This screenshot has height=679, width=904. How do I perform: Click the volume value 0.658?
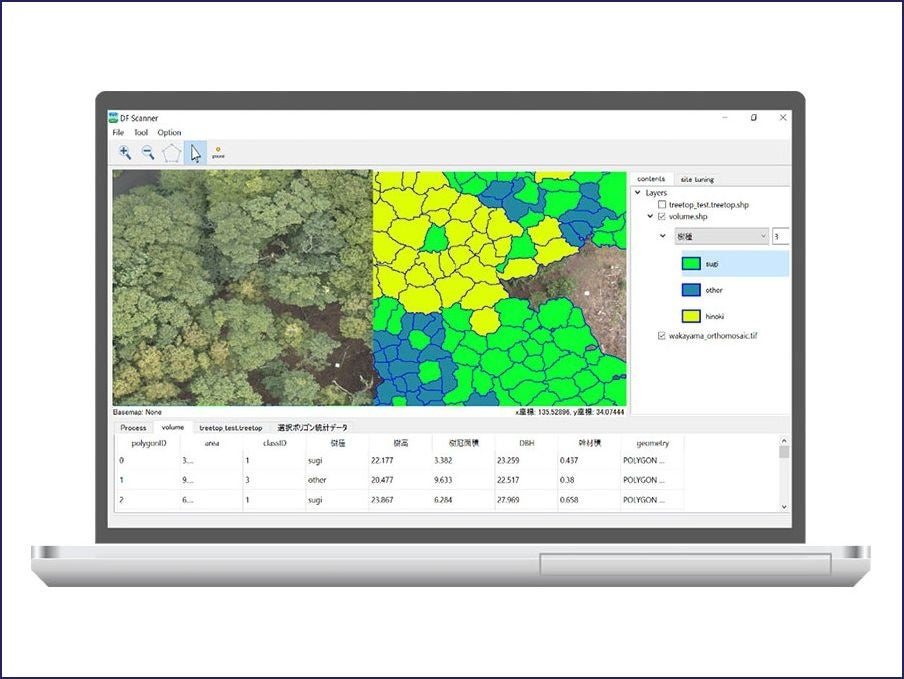tap(569, 500)
